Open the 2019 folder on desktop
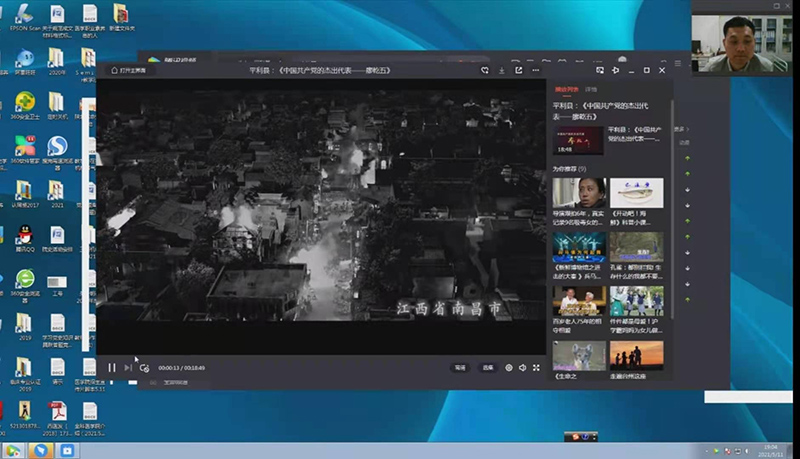 coord(24,326)
